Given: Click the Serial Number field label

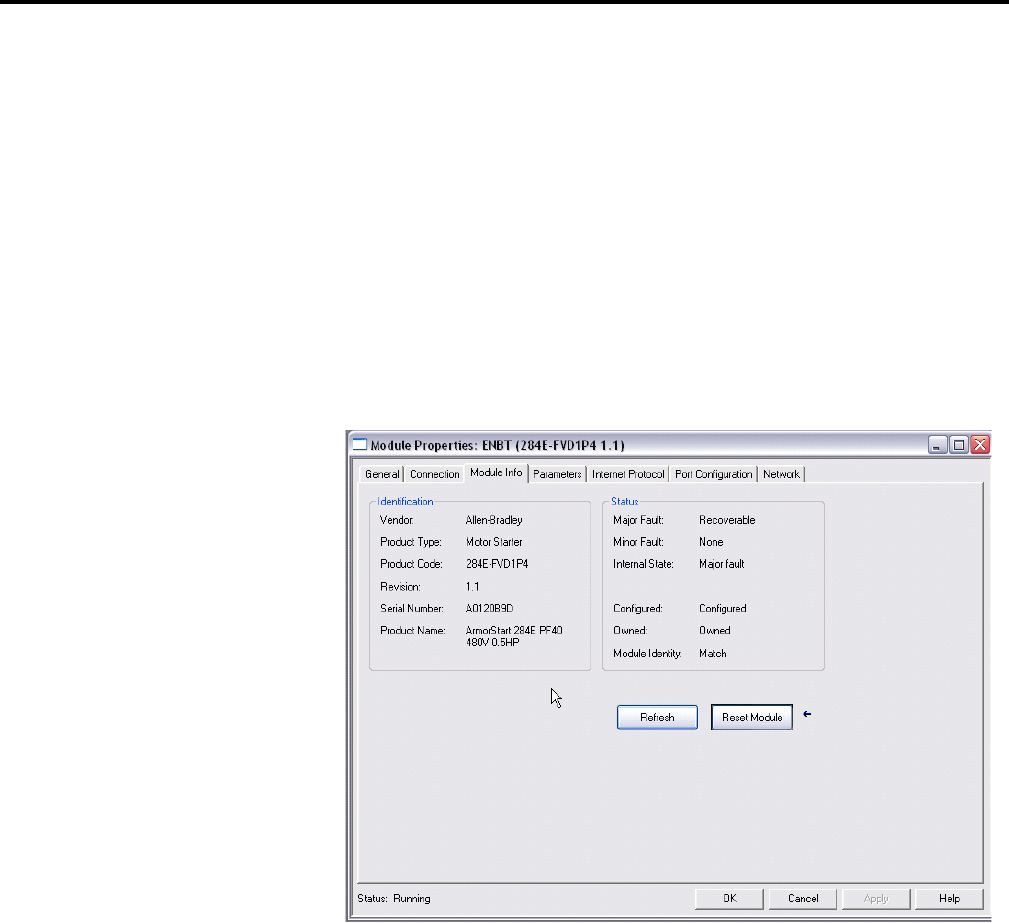Looking at the screenshot, I should [412, 608].
